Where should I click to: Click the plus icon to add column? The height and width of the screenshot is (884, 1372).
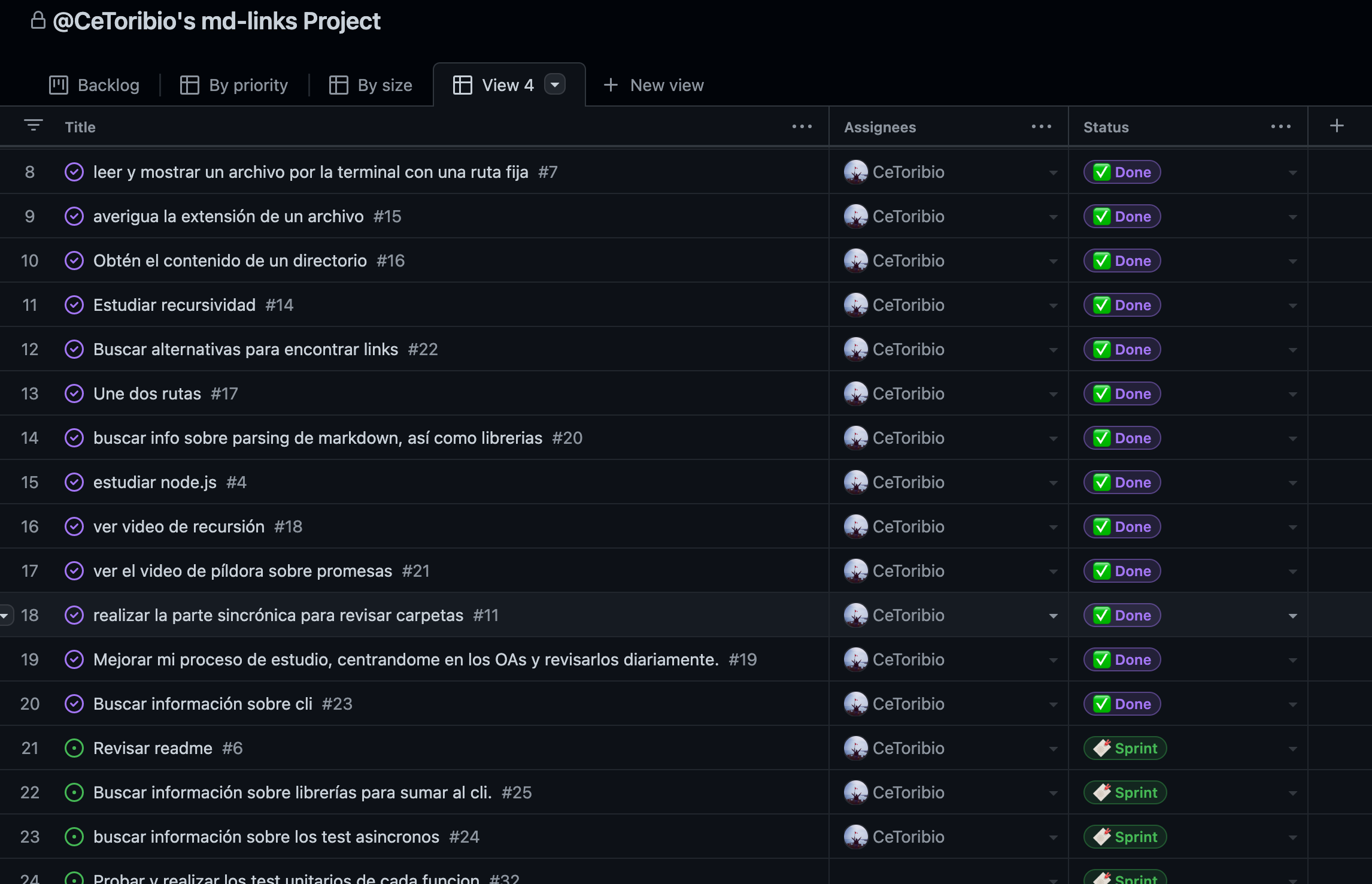tap(1337, 126)
